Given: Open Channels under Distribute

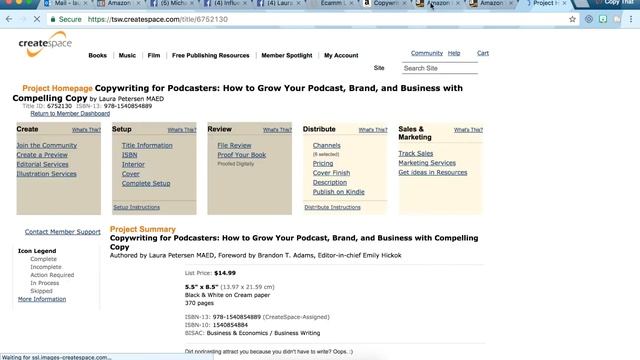Looking at the screenshot, I should click(x=327, y=145).
